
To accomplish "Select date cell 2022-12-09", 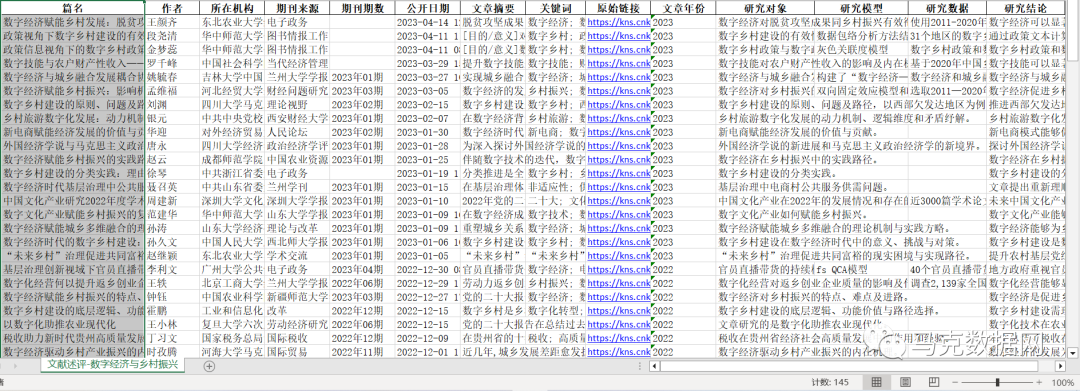I will point(427,338).
